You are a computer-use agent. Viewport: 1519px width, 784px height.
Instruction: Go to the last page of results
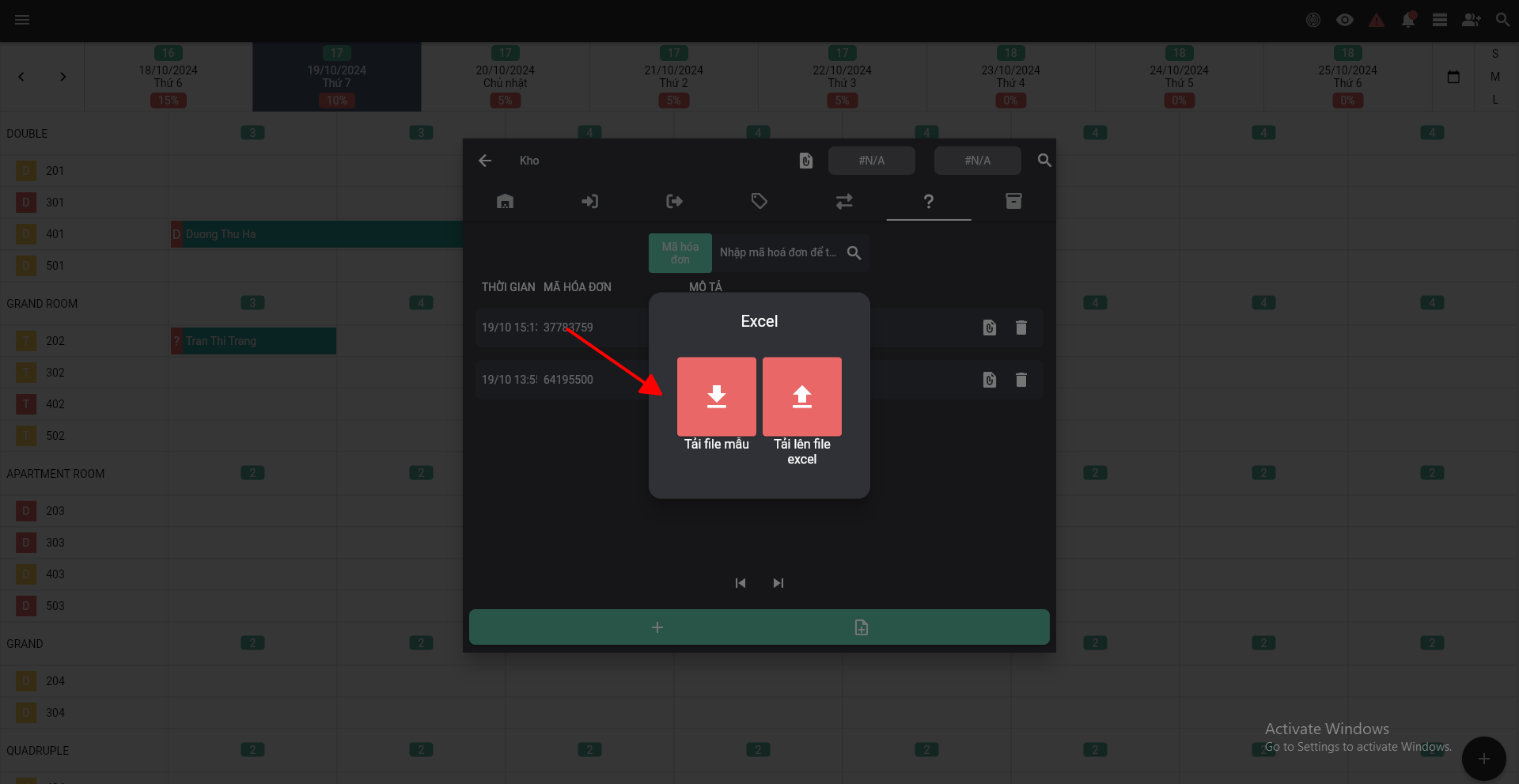click(x=778, y=583)
